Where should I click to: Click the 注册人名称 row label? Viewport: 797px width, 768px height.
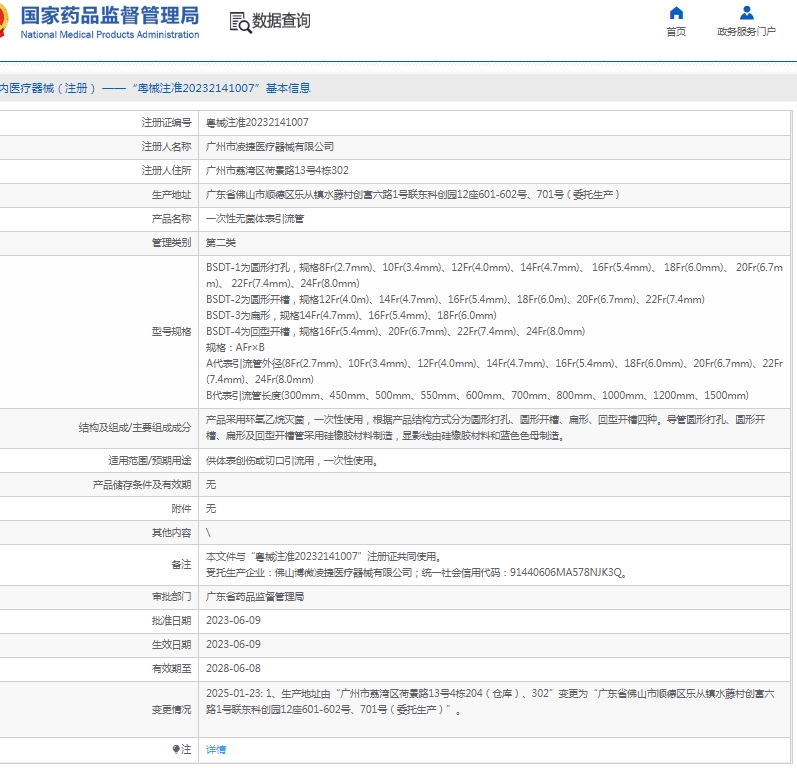point(166,147)
